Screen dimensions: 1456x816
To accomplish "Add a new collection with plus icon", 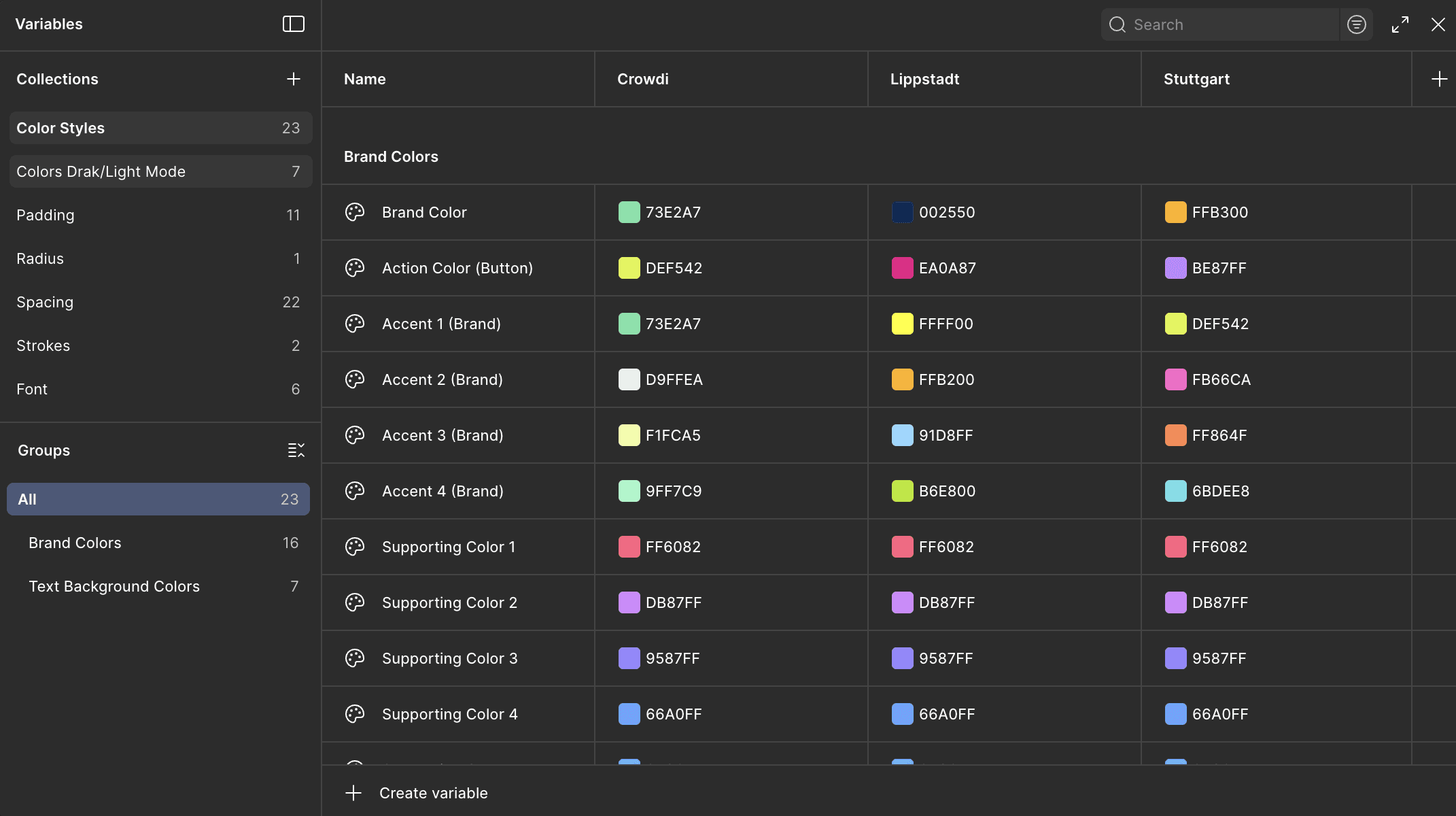I will pos(293,80).
